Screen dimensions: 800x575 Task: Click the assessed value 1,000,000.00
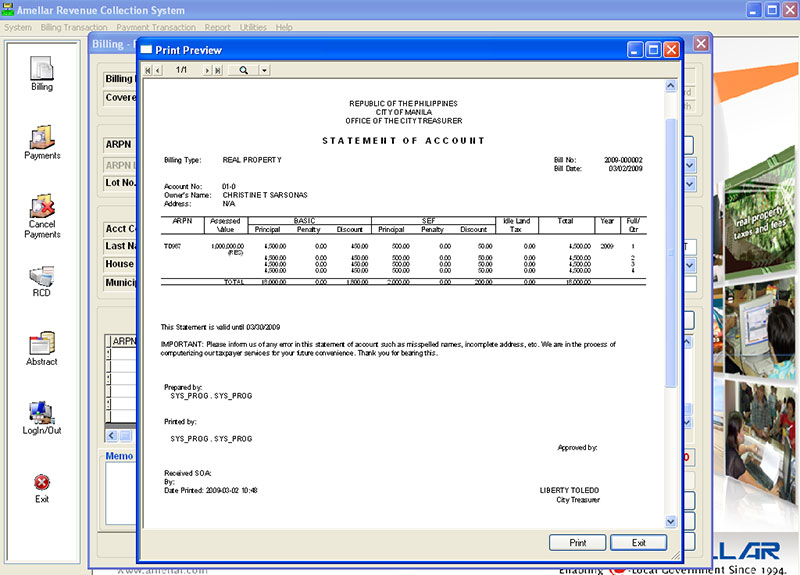228,246
